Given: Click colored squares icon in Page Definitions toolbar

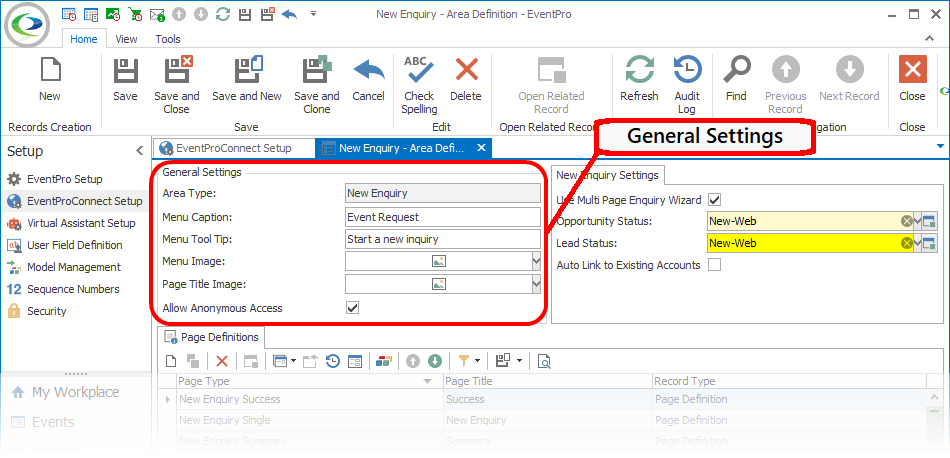Looking at the screenshot, I should point(384,361).
